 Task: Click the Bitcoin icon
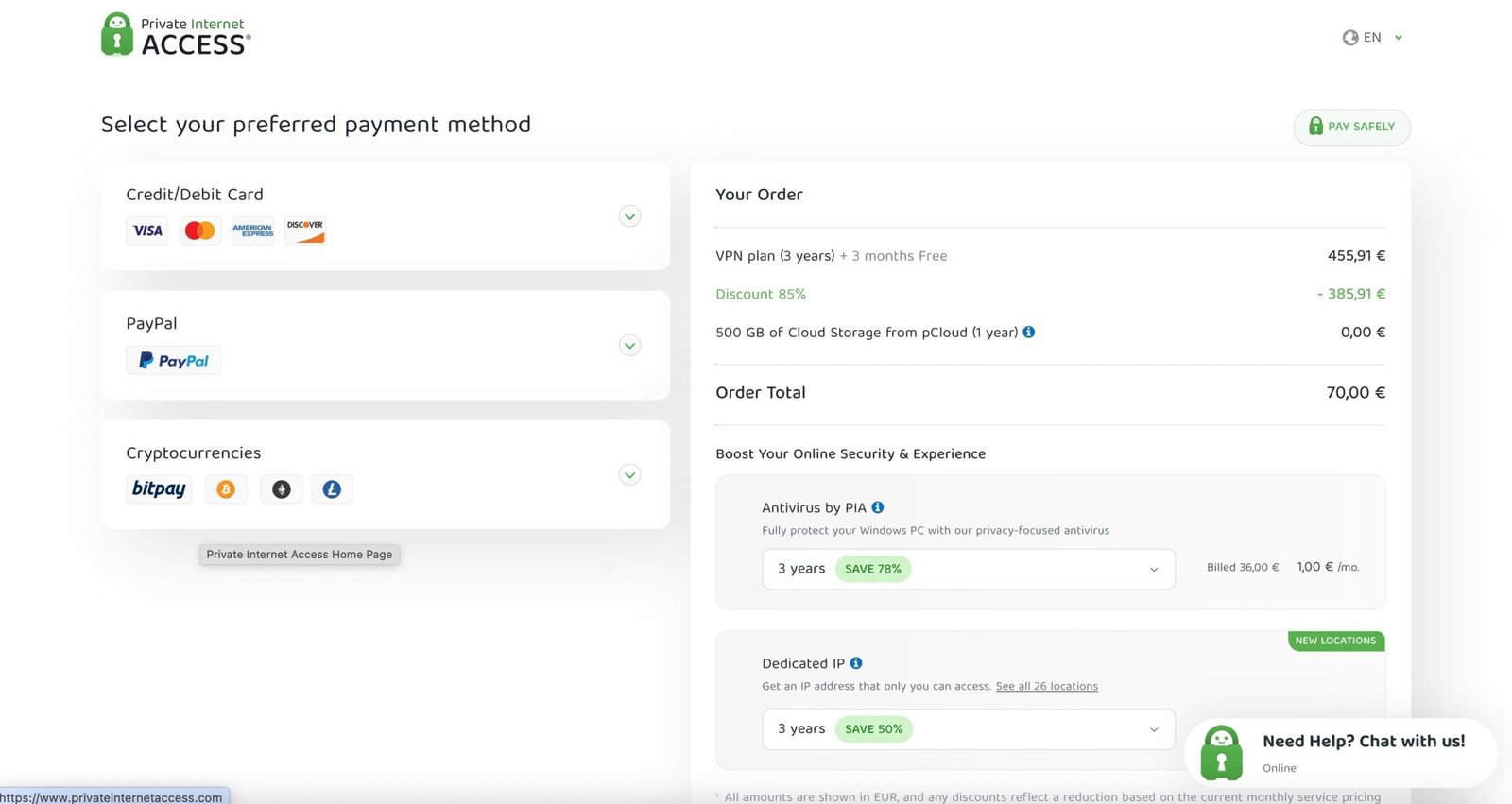coord(226,489)
